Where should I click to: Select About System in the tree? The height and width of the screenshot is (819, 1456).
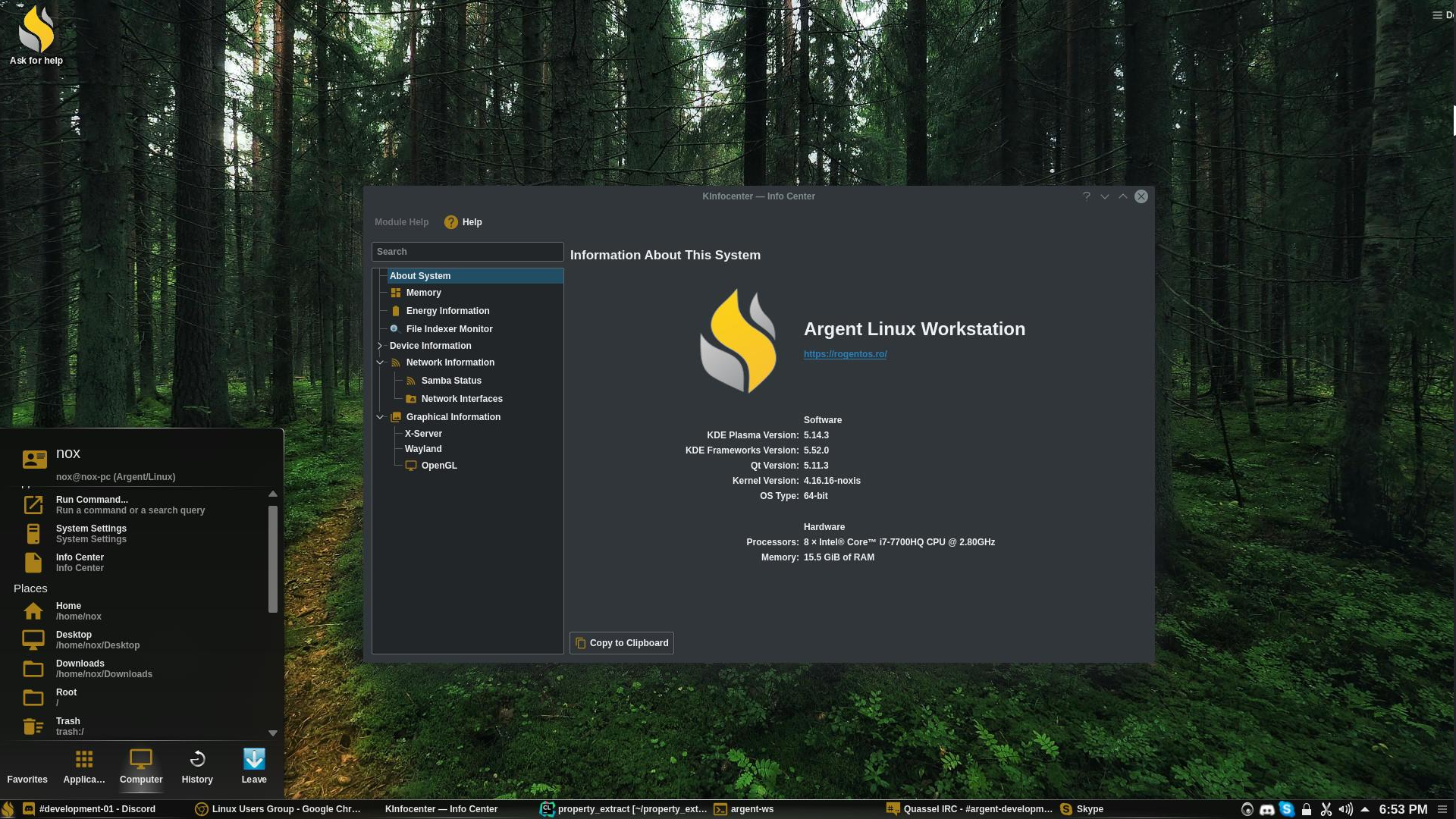[x=475, y=276]
